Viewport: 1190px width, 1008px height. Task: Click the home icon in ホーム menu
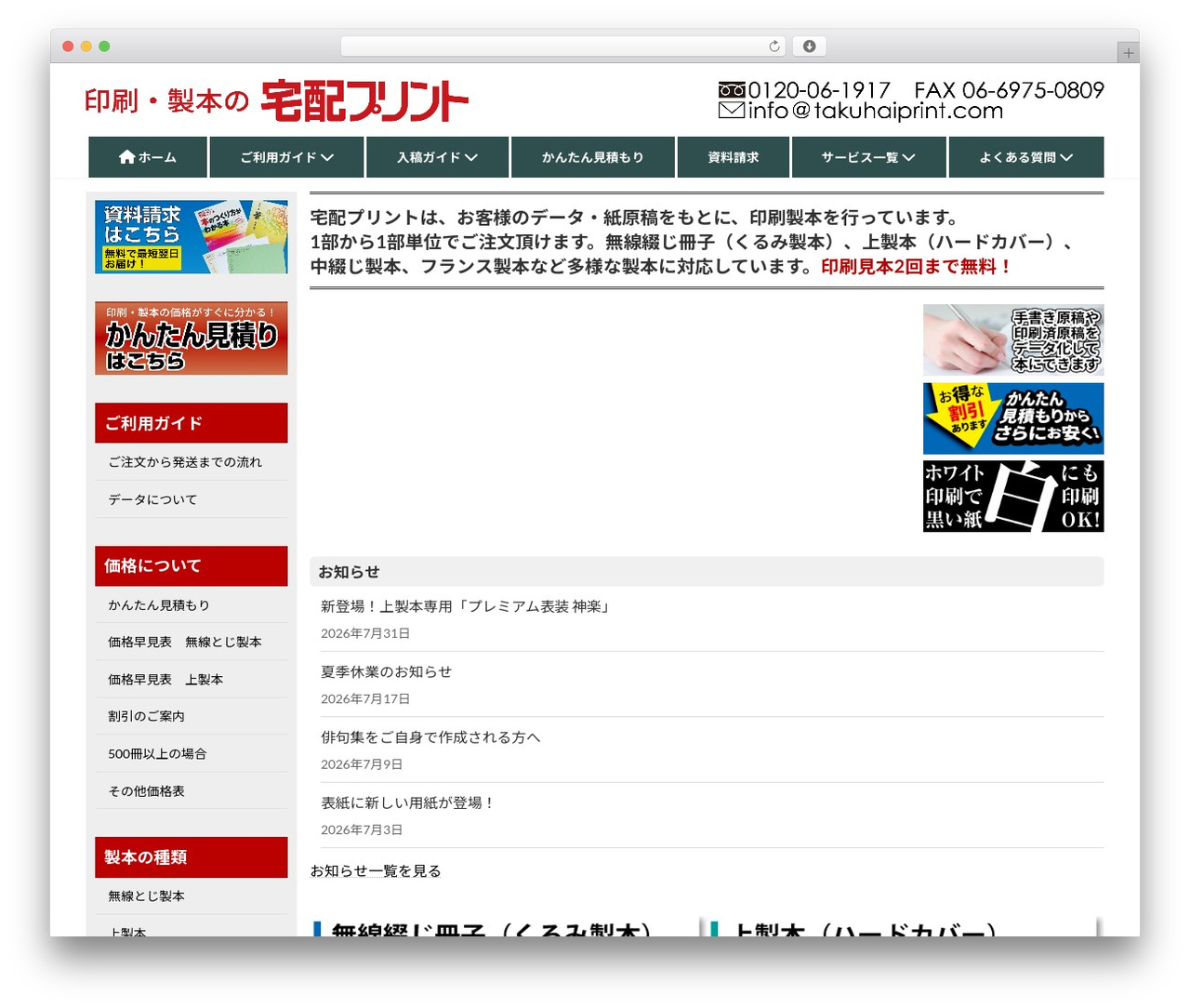point(127,157)
